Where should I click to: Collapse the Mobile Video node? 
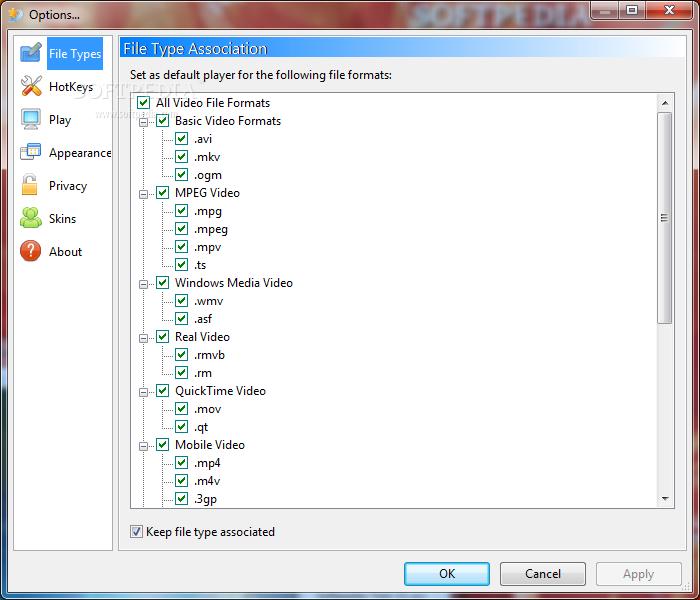(x=143, y=446)
